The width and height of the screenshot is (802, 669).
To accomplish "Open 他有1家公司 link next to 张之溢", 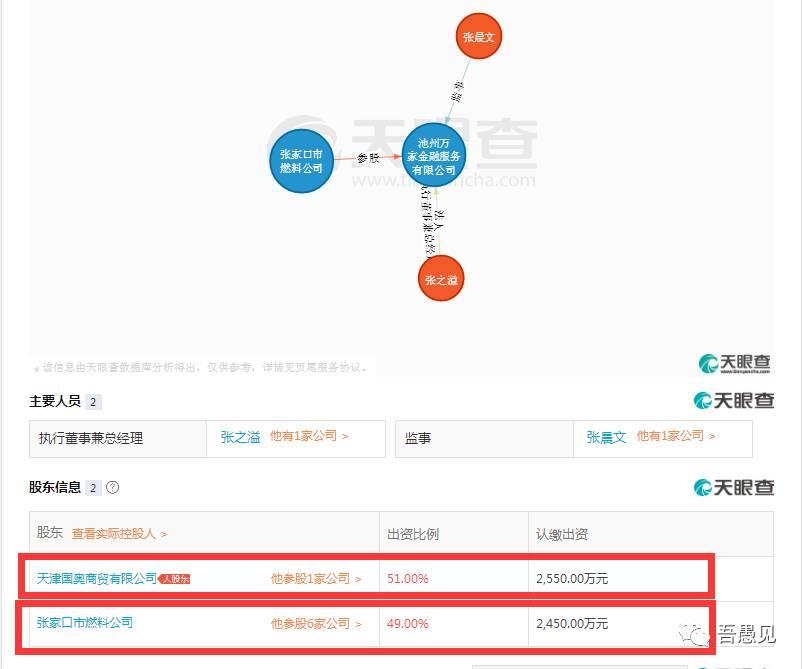I will [309, 436].
